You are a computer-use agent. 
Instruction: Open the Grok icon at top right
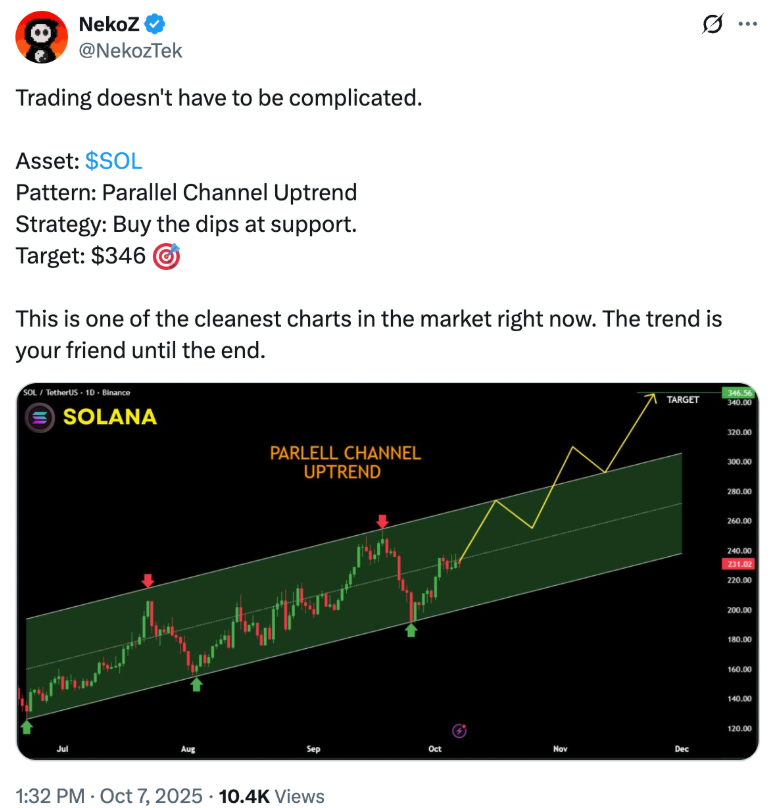(x=713, y=26)
